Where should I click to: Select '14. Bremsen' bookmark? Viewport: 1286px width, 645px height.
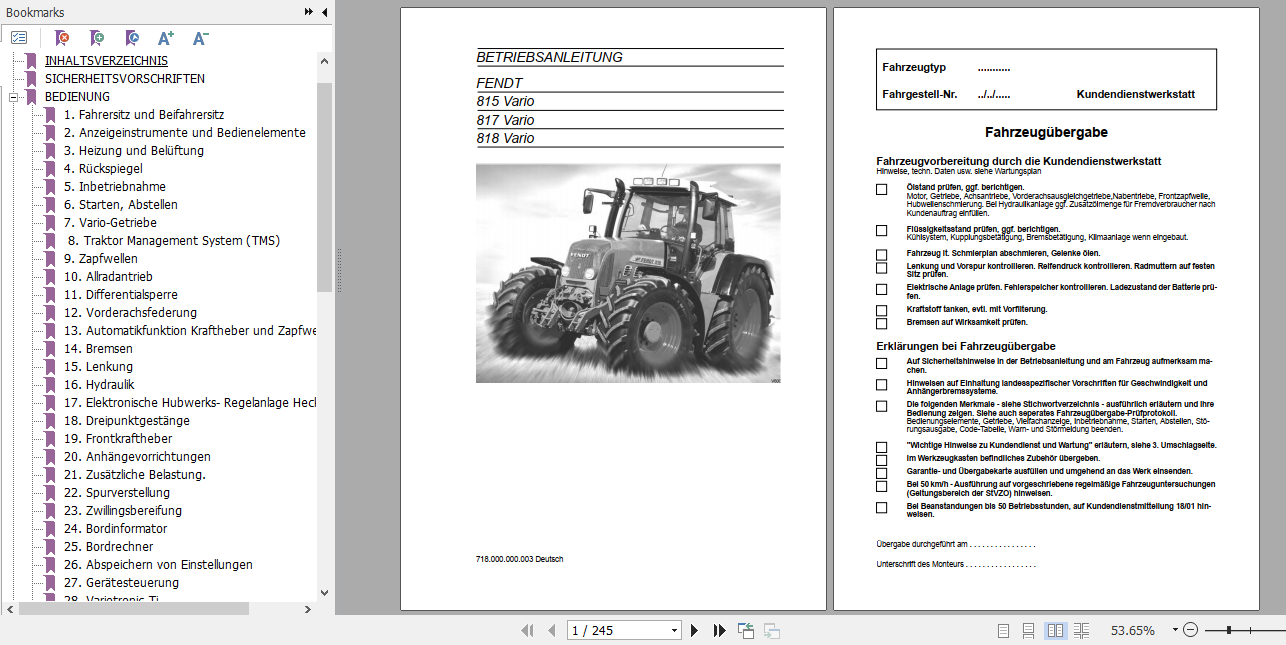pos(98,349)
